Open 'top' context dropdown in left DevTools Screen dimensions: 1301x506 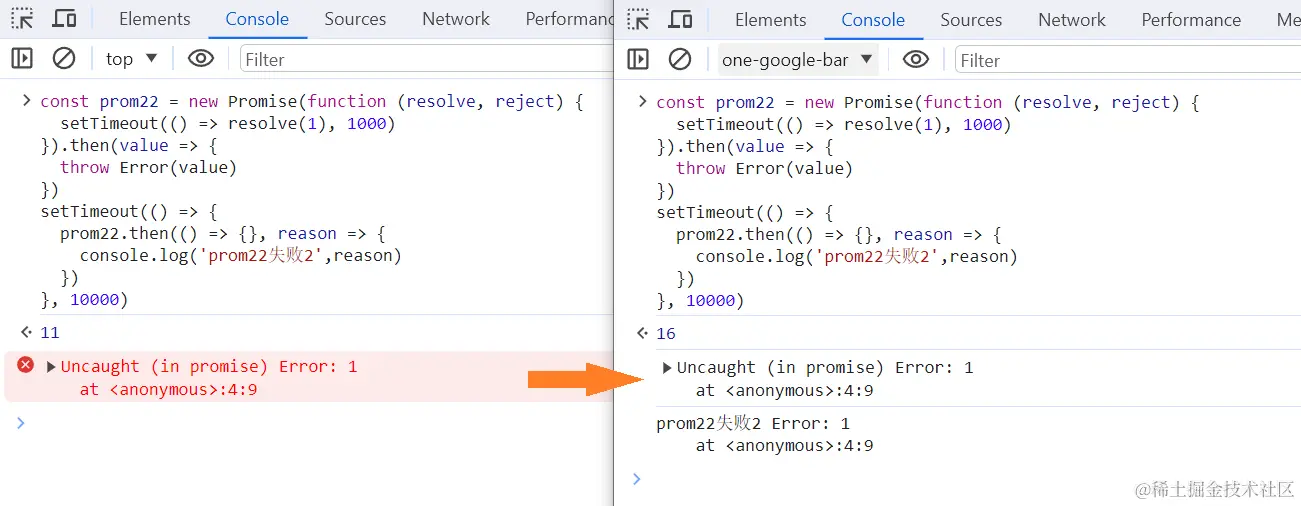132,59
